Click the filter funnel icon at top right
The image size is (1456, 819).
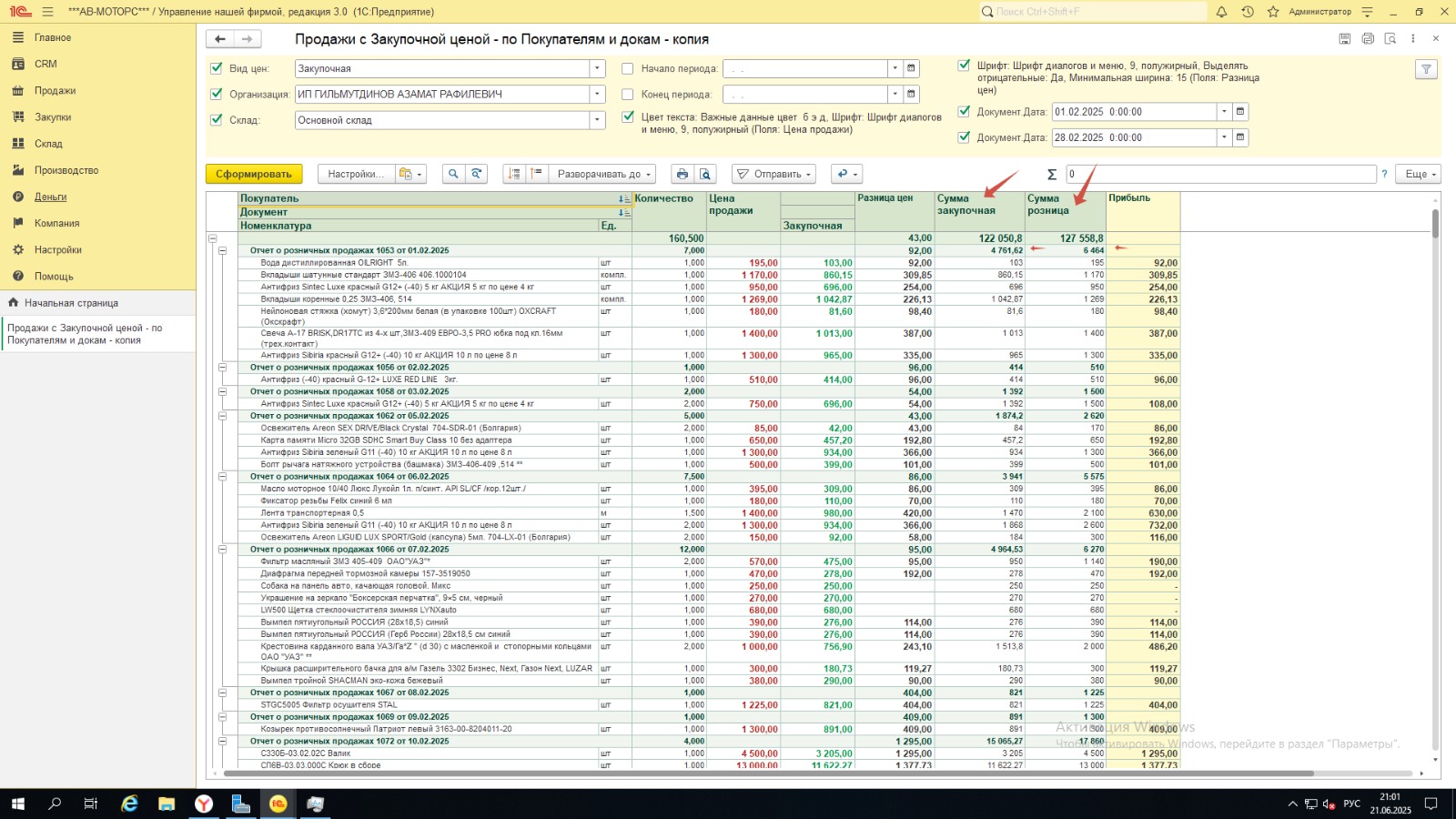[x=1426, y=69]
